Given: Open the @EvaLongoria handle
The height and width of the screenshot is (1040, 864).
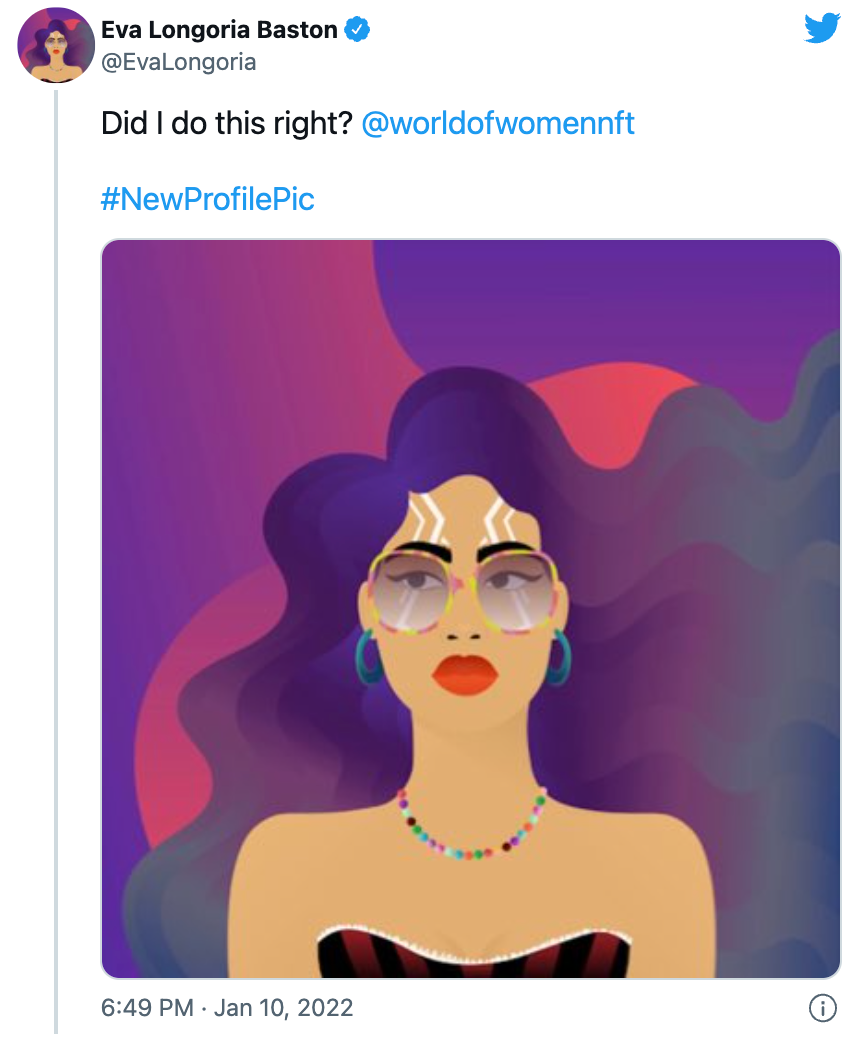Looking at the screenshot, I should 178,62.
